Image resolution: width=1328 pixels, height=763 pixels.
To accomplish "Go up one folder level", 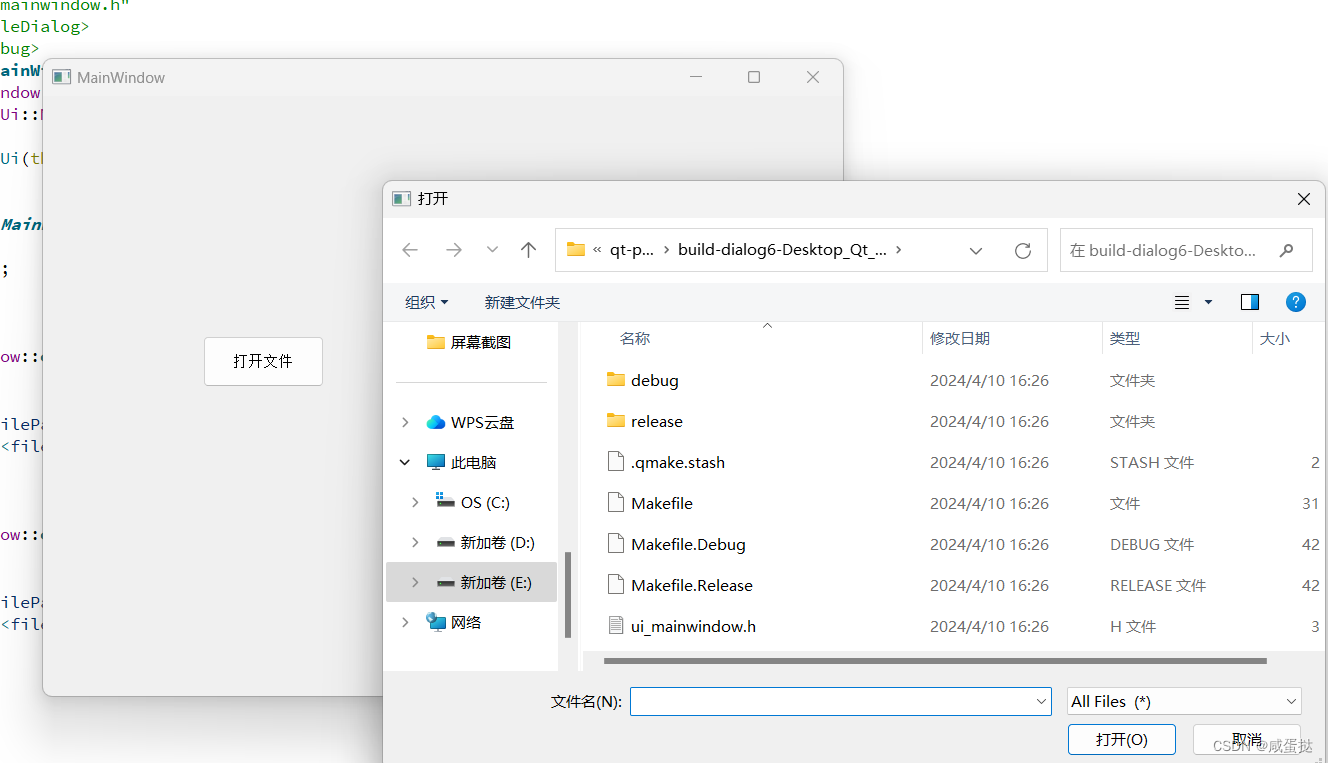I will point(528,250).
